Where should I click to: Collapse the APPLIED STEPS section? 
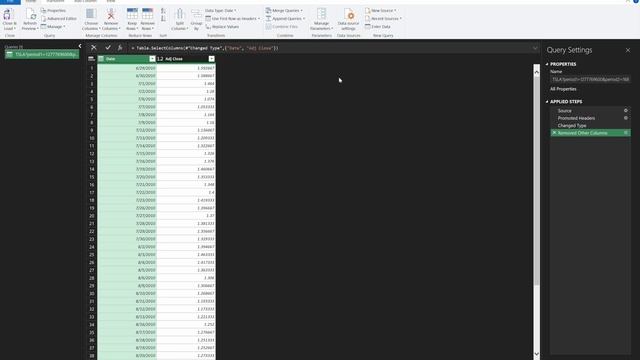(547, 102)
